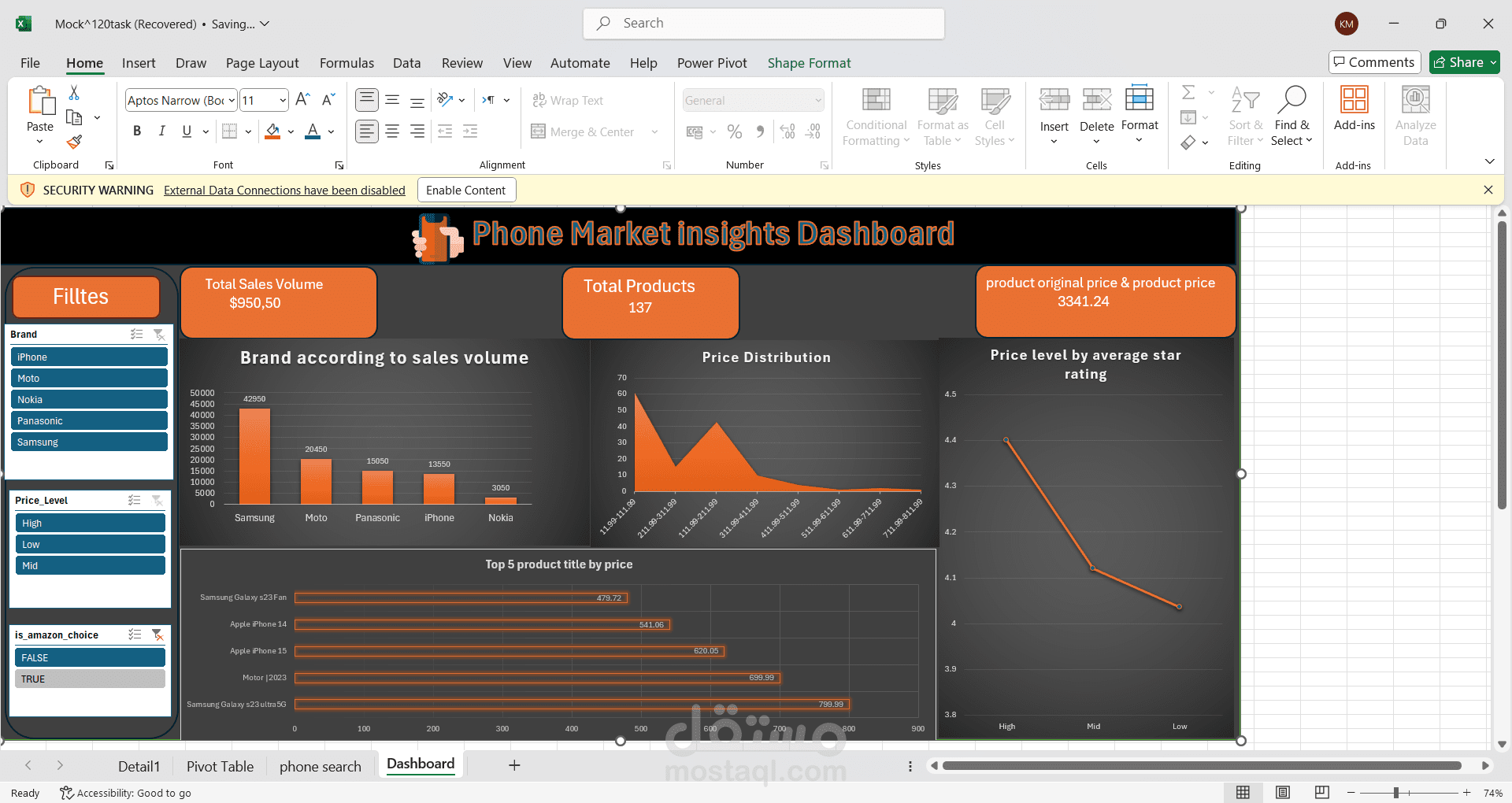The image size is (1512, 803).
Task: Open the File menu
Action: point(30,63)
